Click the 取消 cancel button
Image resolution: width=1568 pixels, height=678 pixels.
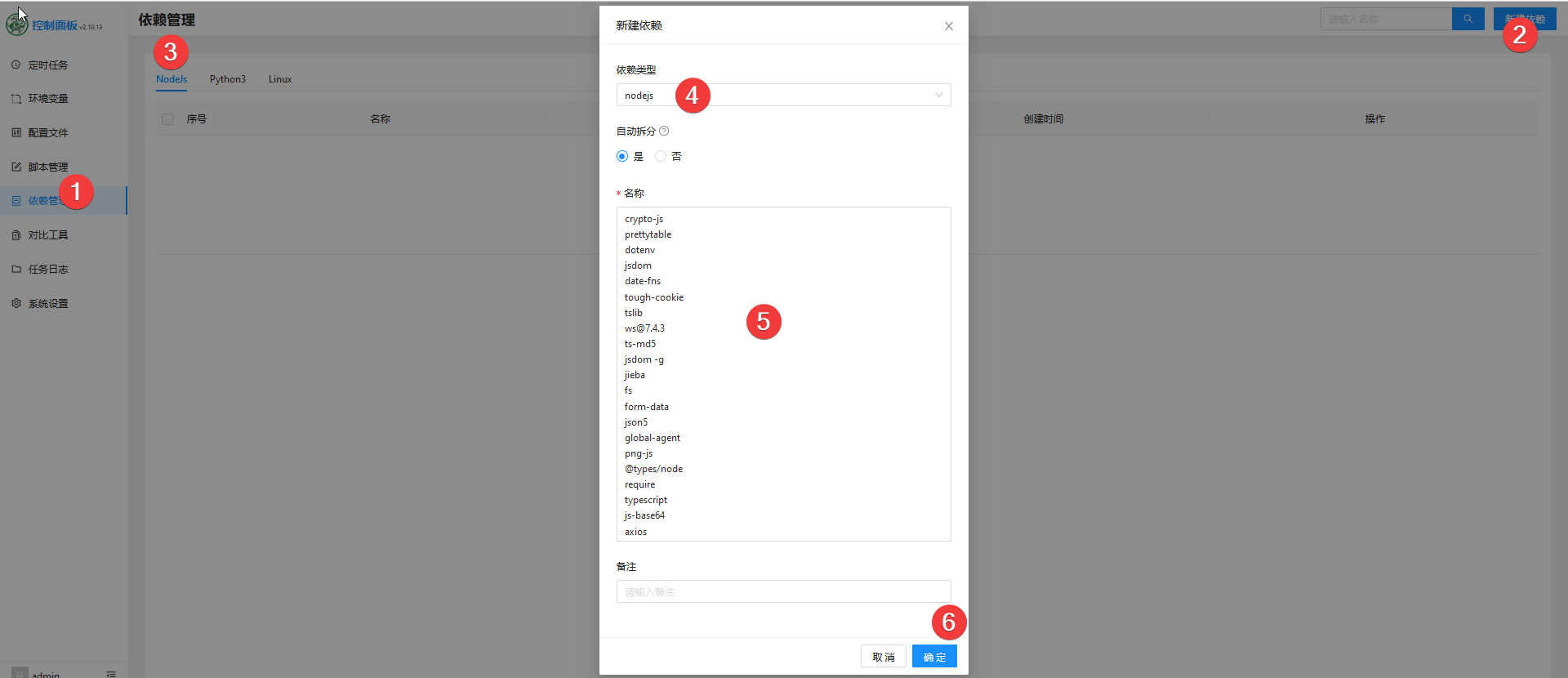(883, 657)
